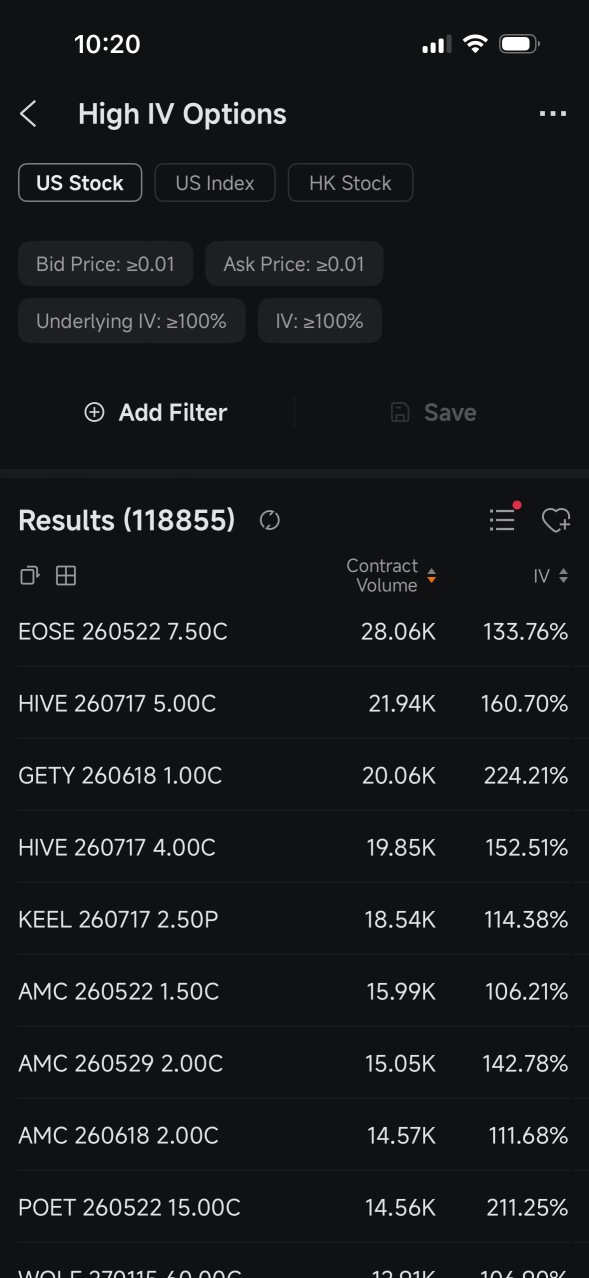The image size is (589, 1278).
Task: Refresh results with the circular arrows icon
Action: pos(269,520)
